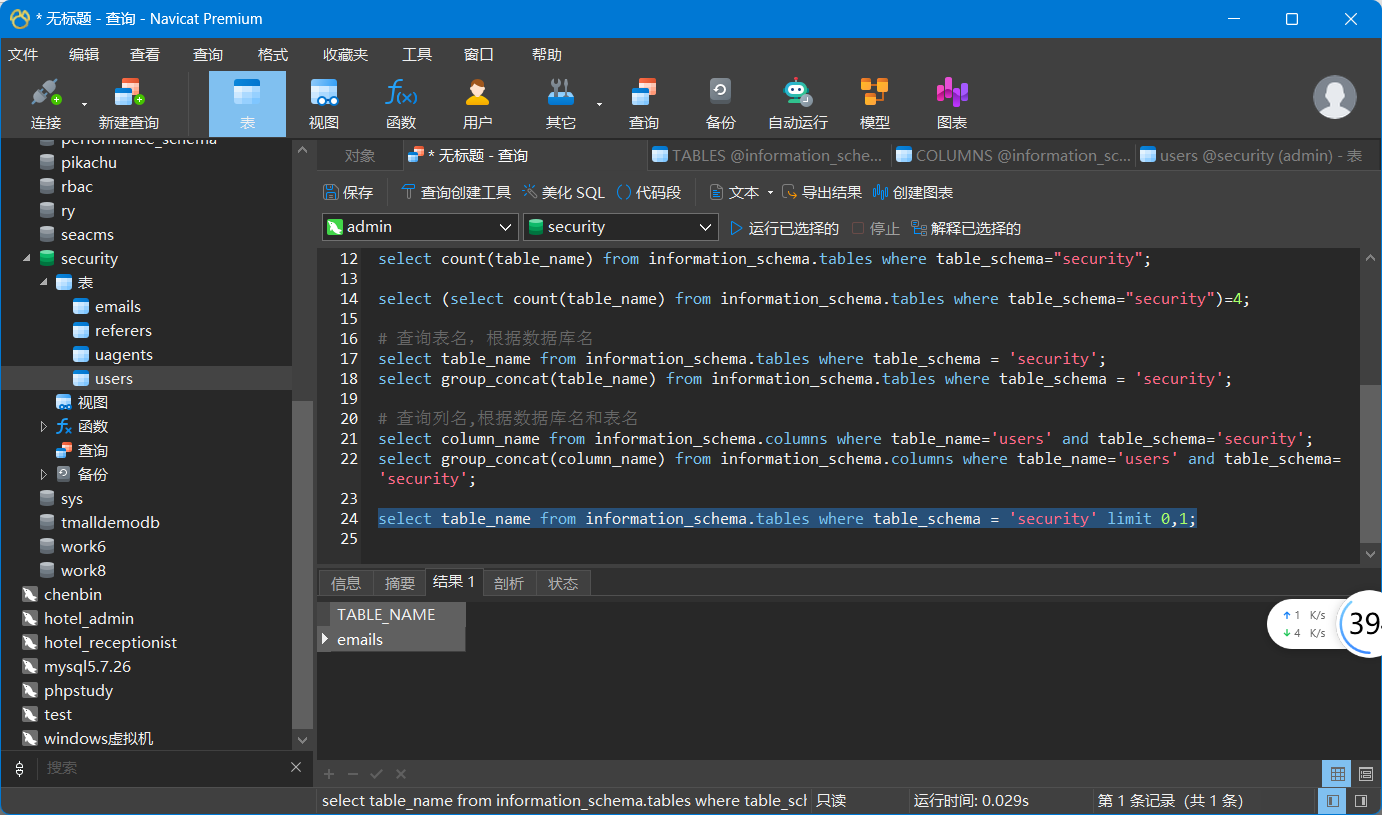Select the mysql5.7.26 connection

[x=88, y=666]
